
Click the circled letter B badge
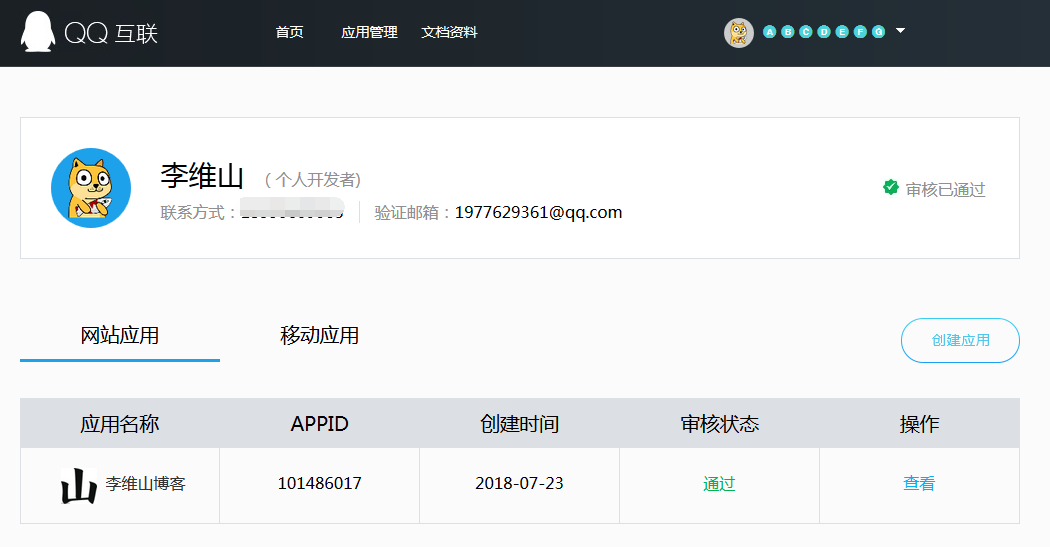pos(788,32)
